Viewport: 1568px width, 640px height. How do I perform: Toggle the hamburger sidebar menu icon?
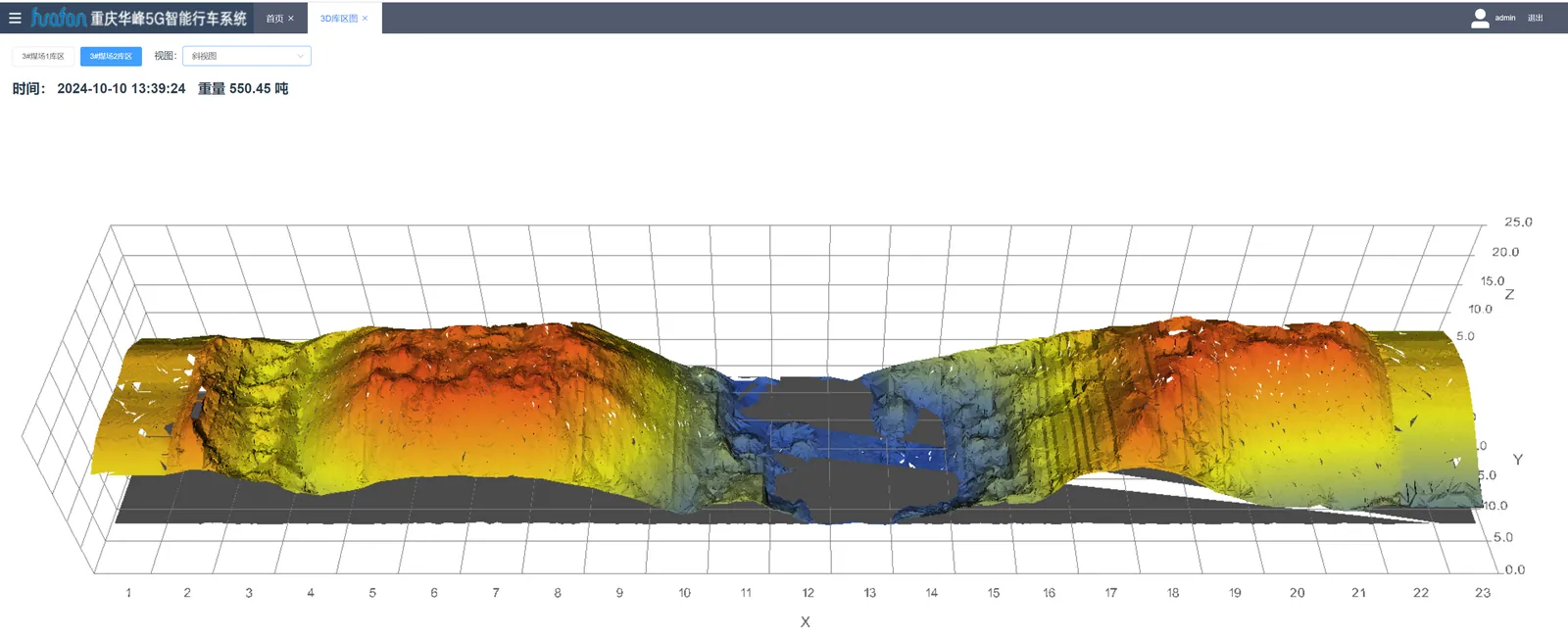click(15, 18)
